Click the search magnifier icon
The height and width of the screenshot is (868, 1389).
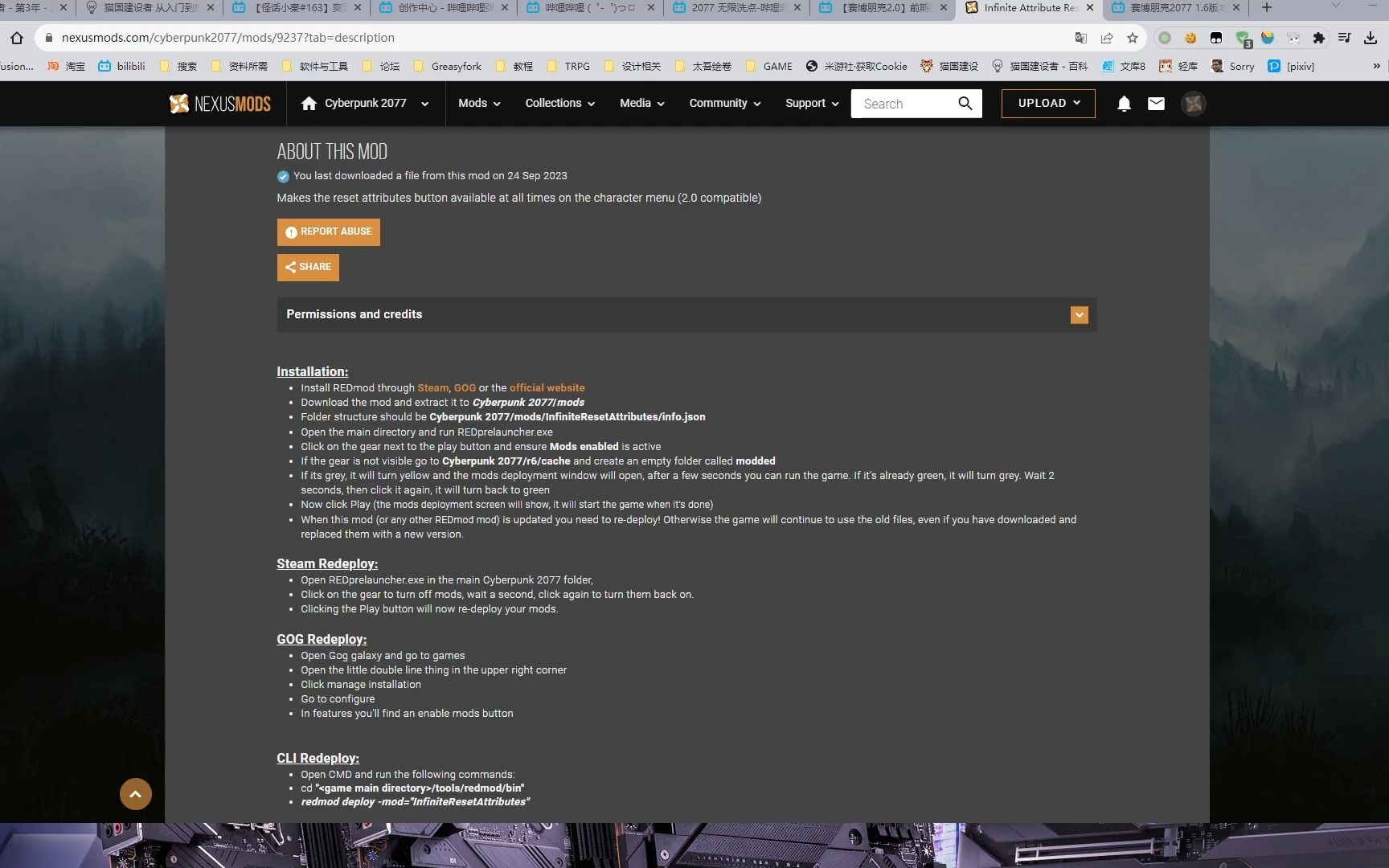pos(965,104)
